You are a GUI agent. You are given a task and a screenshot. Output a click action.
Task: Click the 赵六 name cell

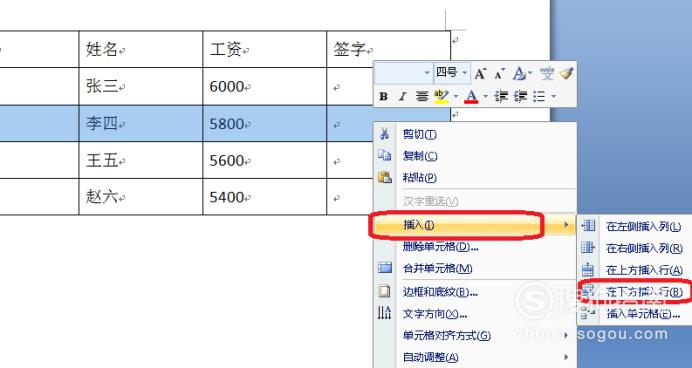pos(141,197)
